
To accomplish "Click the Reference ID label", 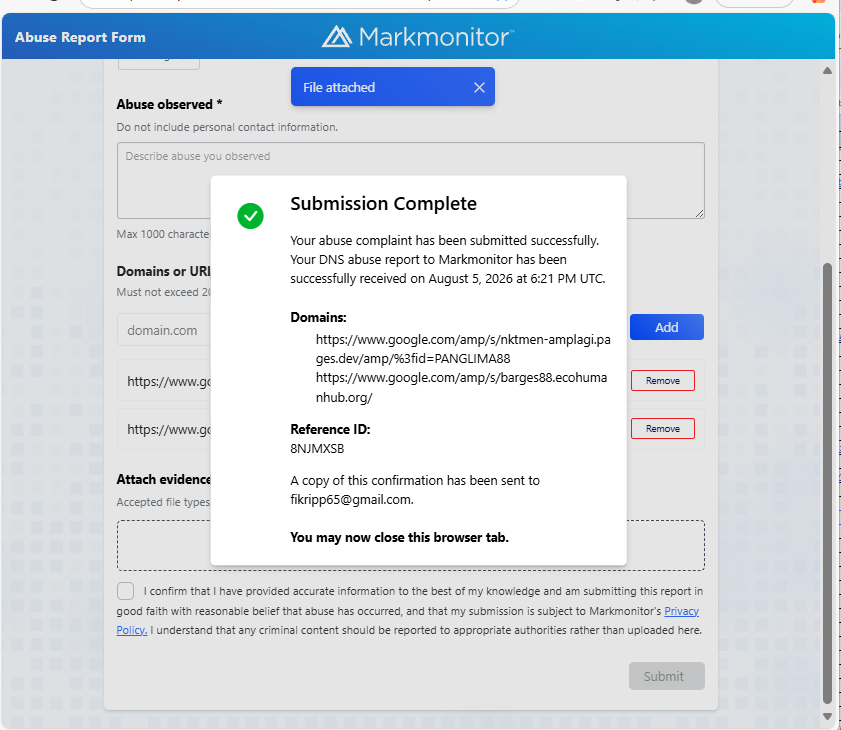I will click(330, 430).
